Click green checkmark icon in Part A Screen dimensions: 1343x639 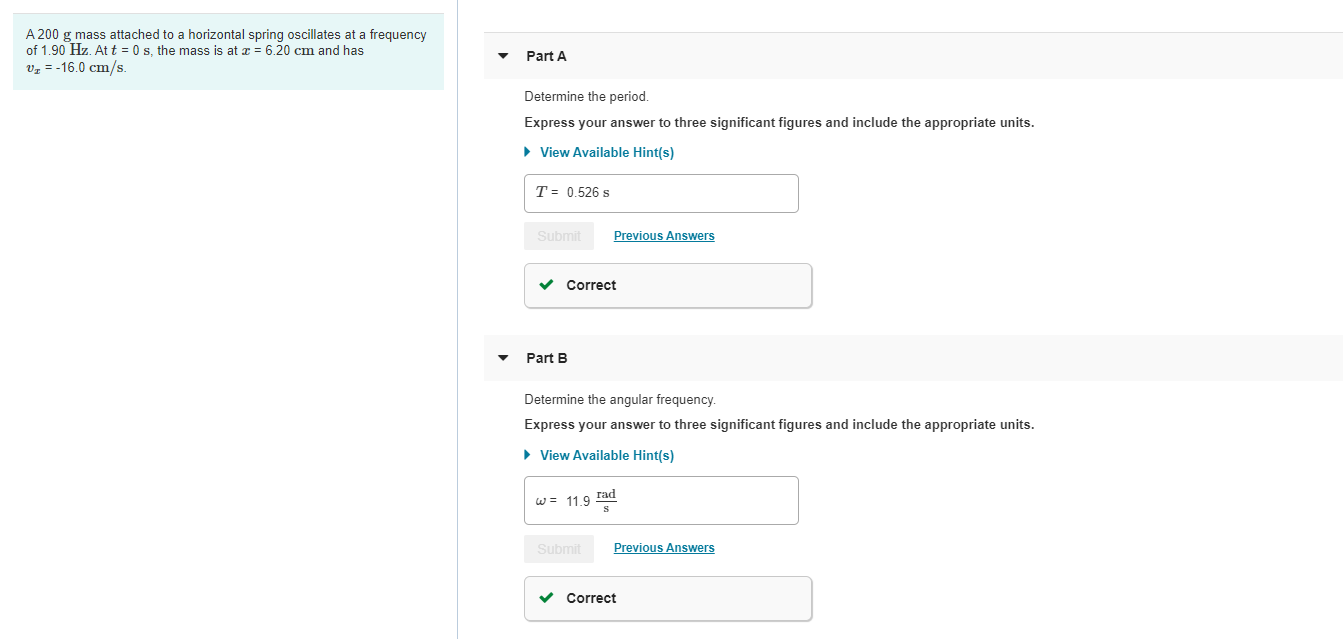(547, 285)
